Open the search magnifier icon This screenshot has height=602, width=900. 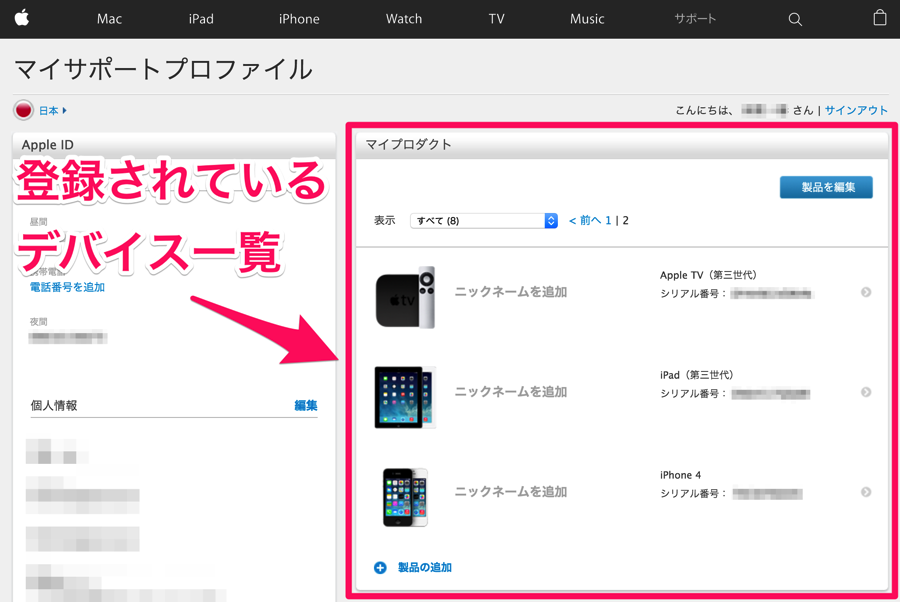795,20
